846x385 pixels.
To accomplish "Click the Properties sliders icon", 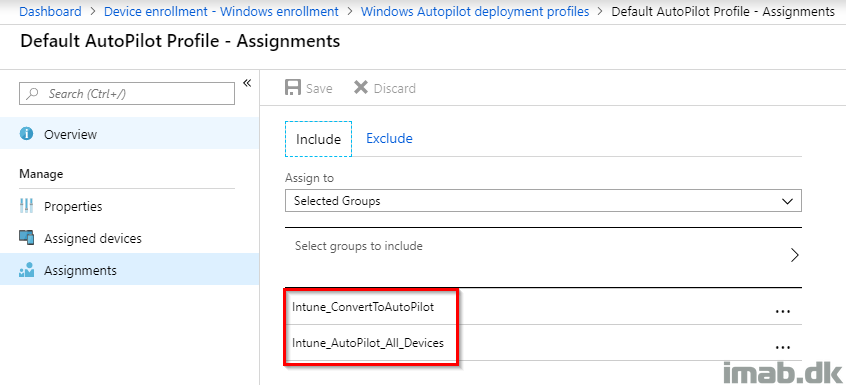I will 26,206.
